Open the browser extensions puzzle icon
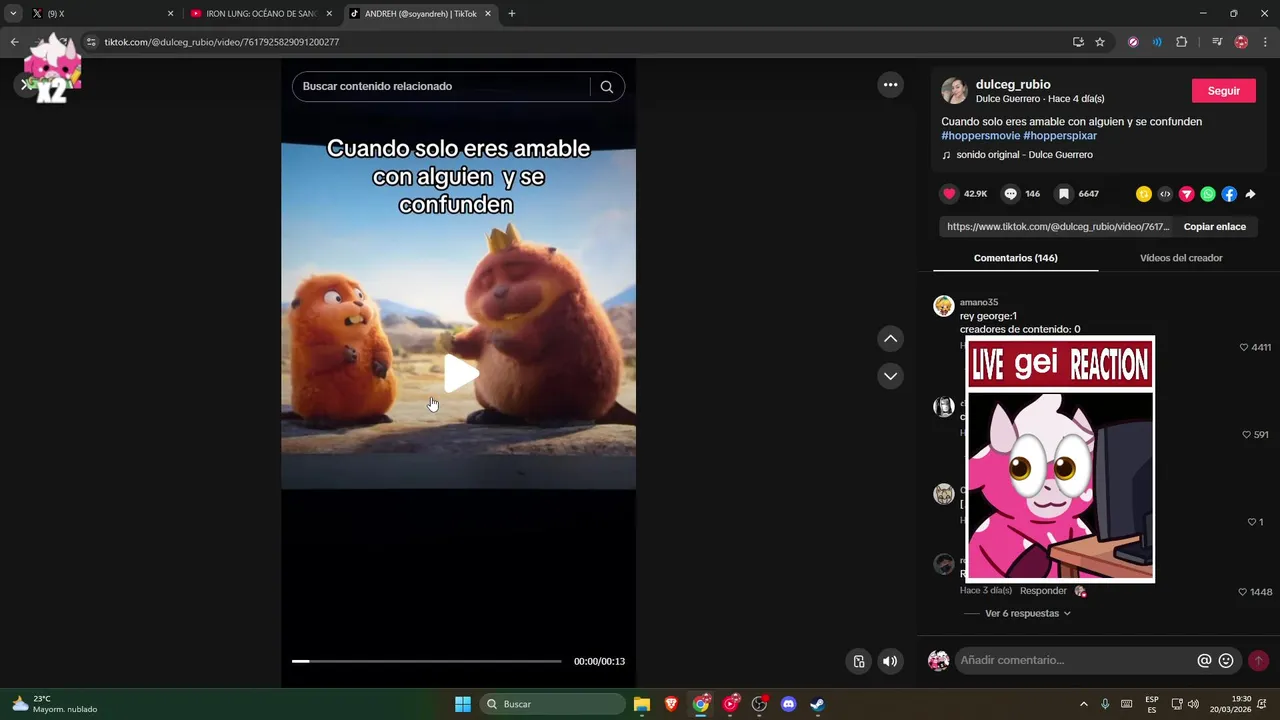The height and width of the screenshot is (720, 1280). tap(1182, 42)
